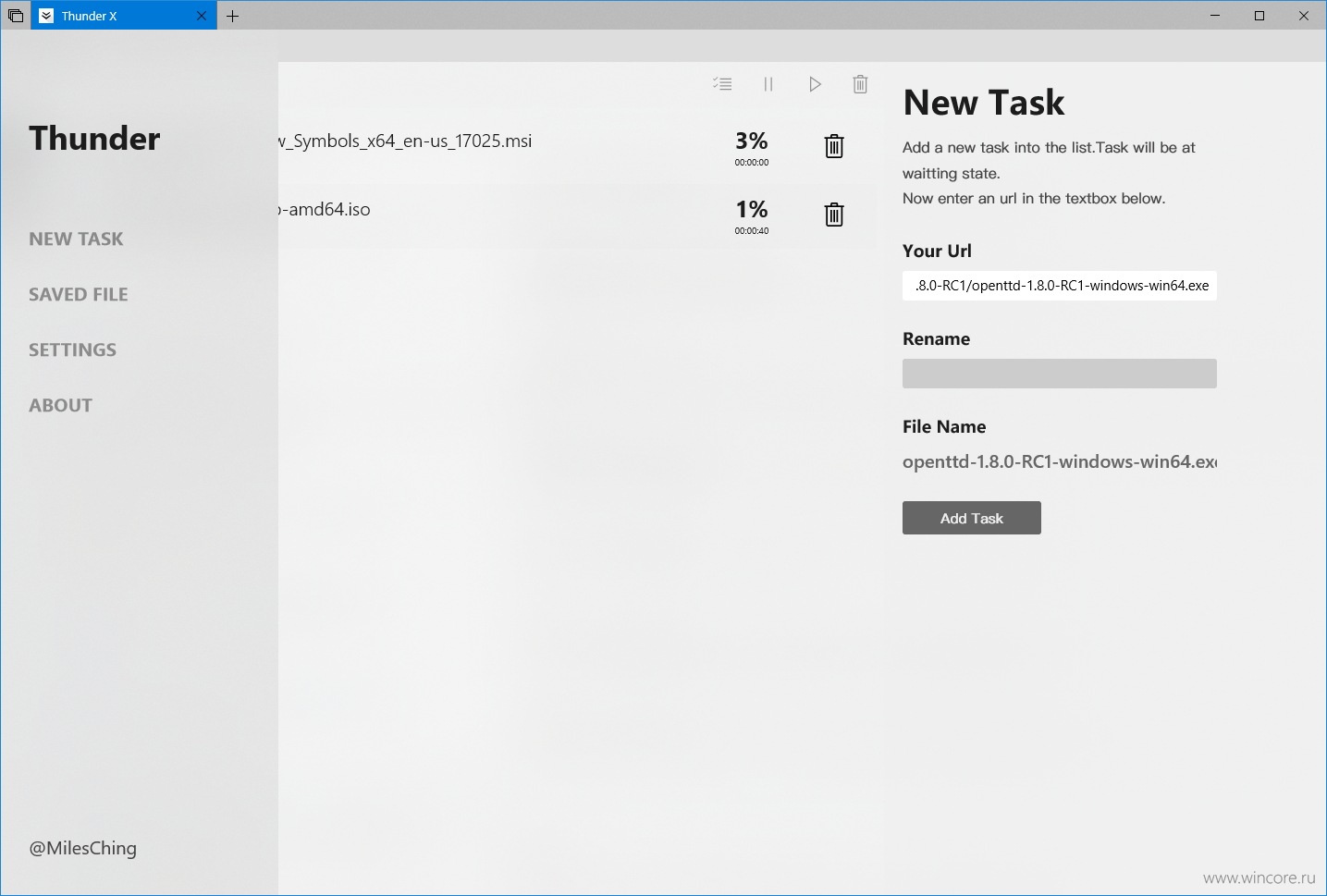This screenshot has width=1327, height=896.
Task: Delete the amd64.iso download task
Action: coord(834,215)
